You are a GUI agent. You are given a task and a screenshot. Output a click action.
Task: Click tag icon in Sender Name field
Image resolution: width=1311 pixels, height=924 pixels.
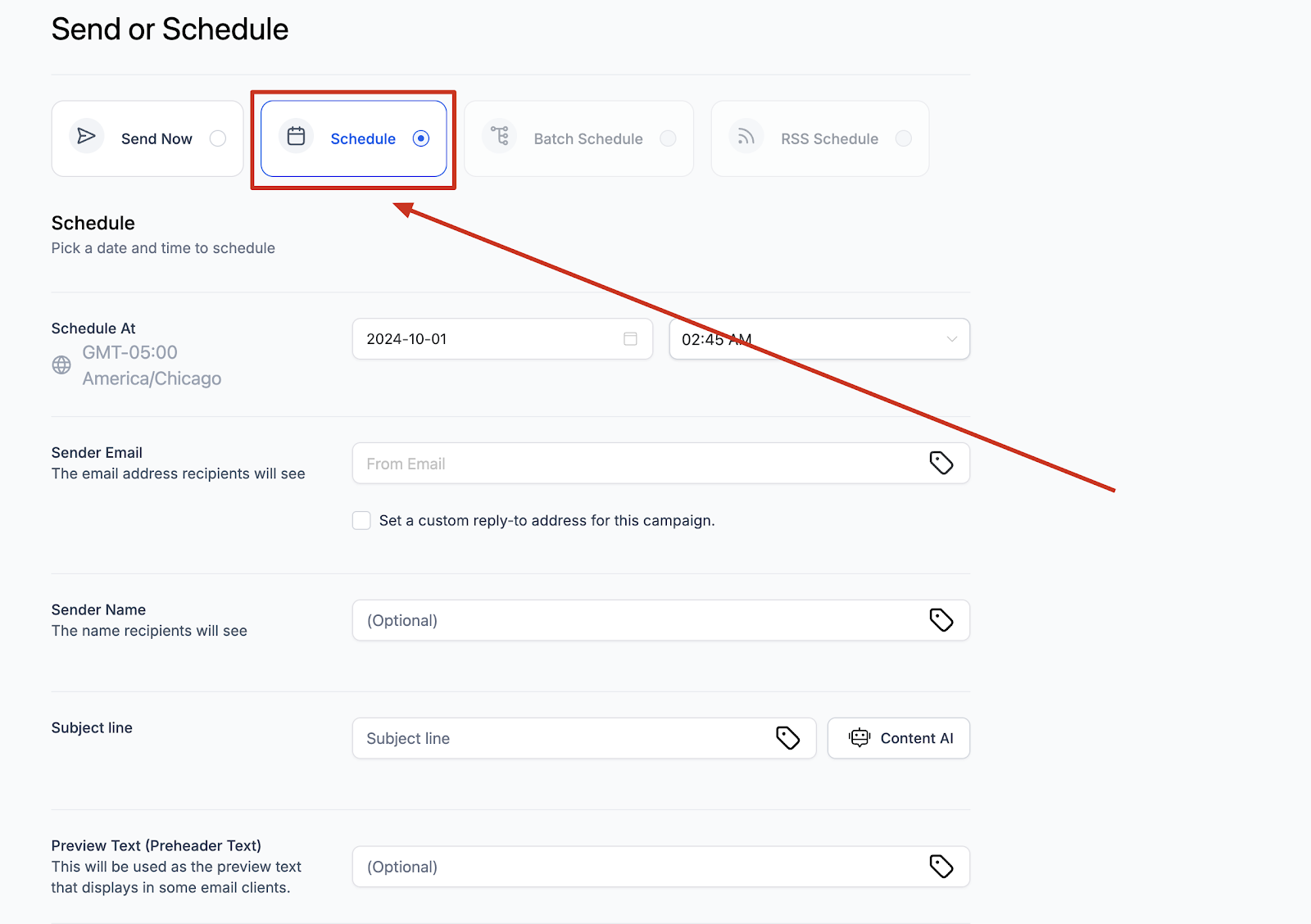[x=941, y=620]
